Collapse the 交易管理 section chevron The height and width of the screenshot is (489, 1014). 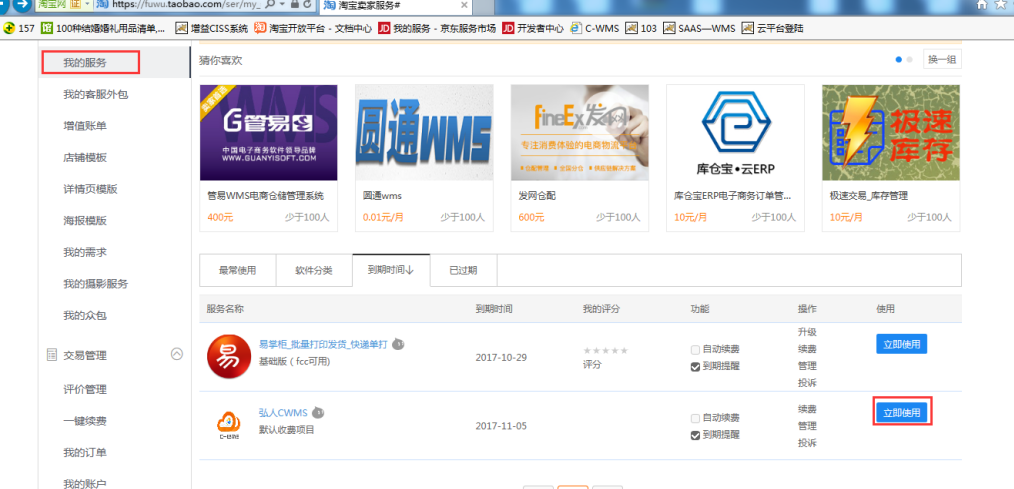click(x=177, y=354)
